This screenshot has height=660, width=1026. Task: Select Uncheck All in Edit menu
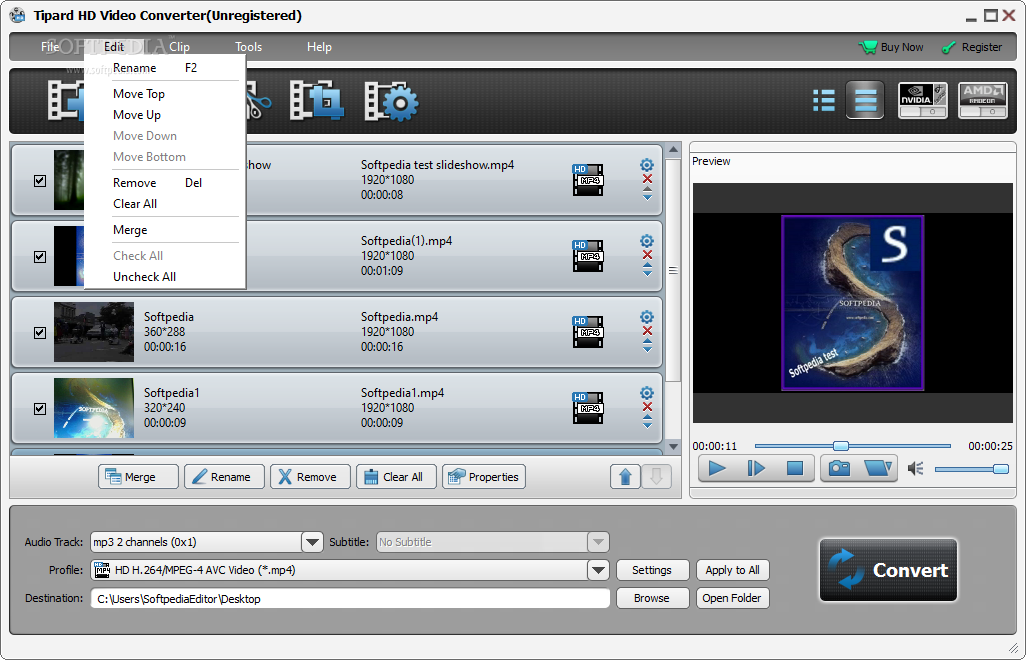click(165, 277)
